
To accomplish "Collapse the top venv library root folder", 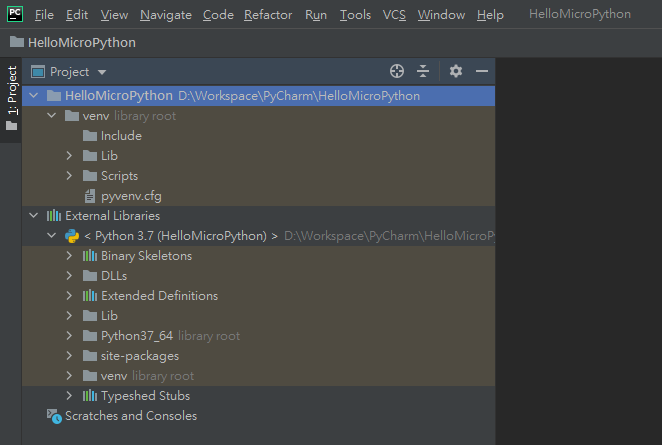I will point(52,115).
